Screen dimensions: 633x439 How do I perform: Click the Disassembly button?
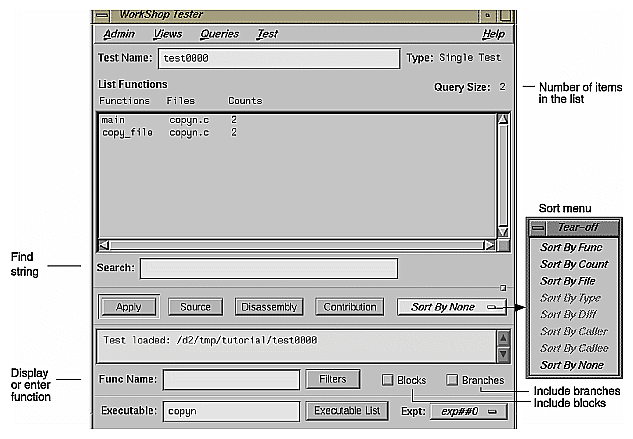click(269, 307)
